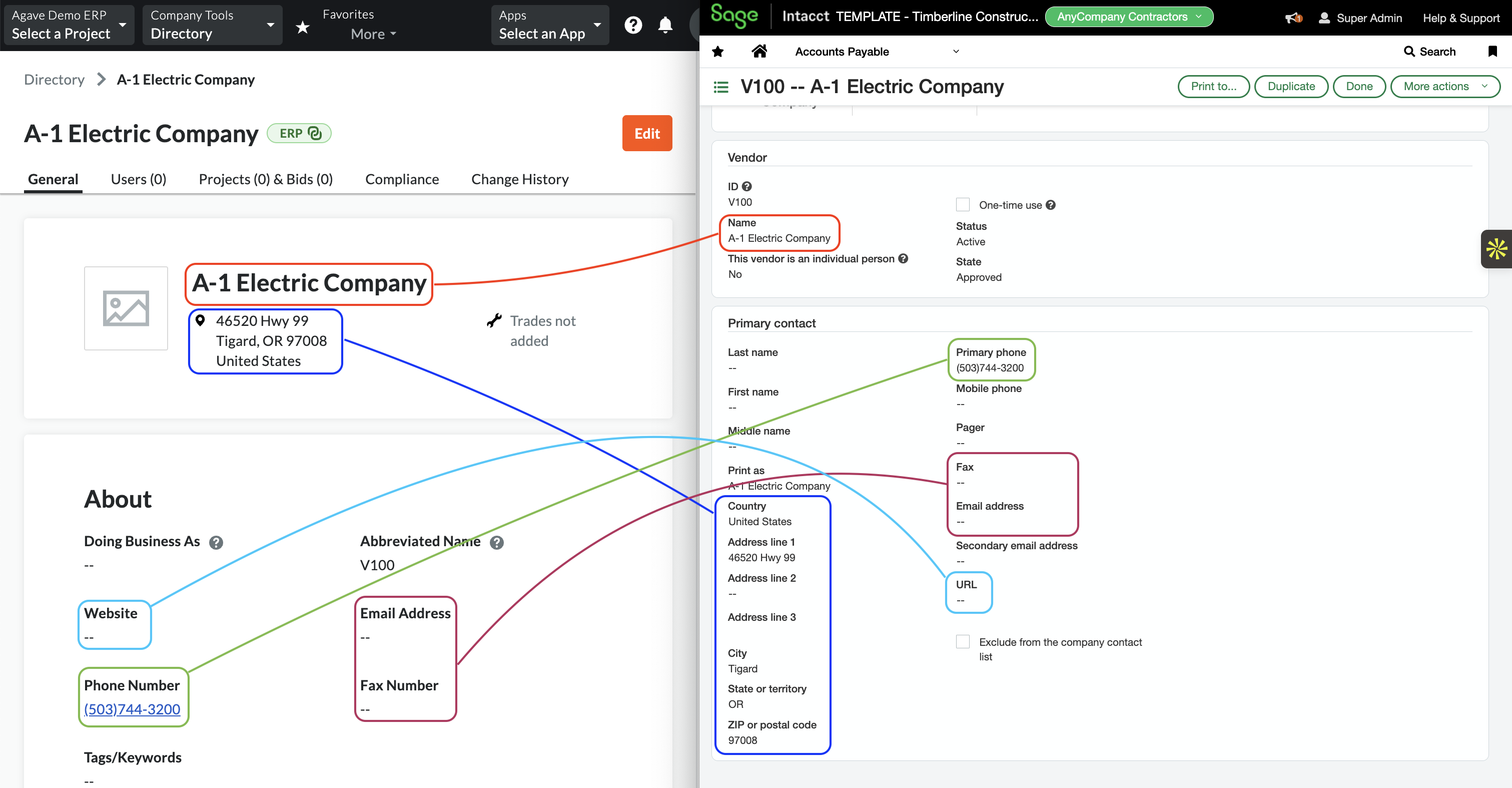Screen dimensions: 1512x788
Task: Click the (503)744-3200 phone link
Action: [133, 709]
